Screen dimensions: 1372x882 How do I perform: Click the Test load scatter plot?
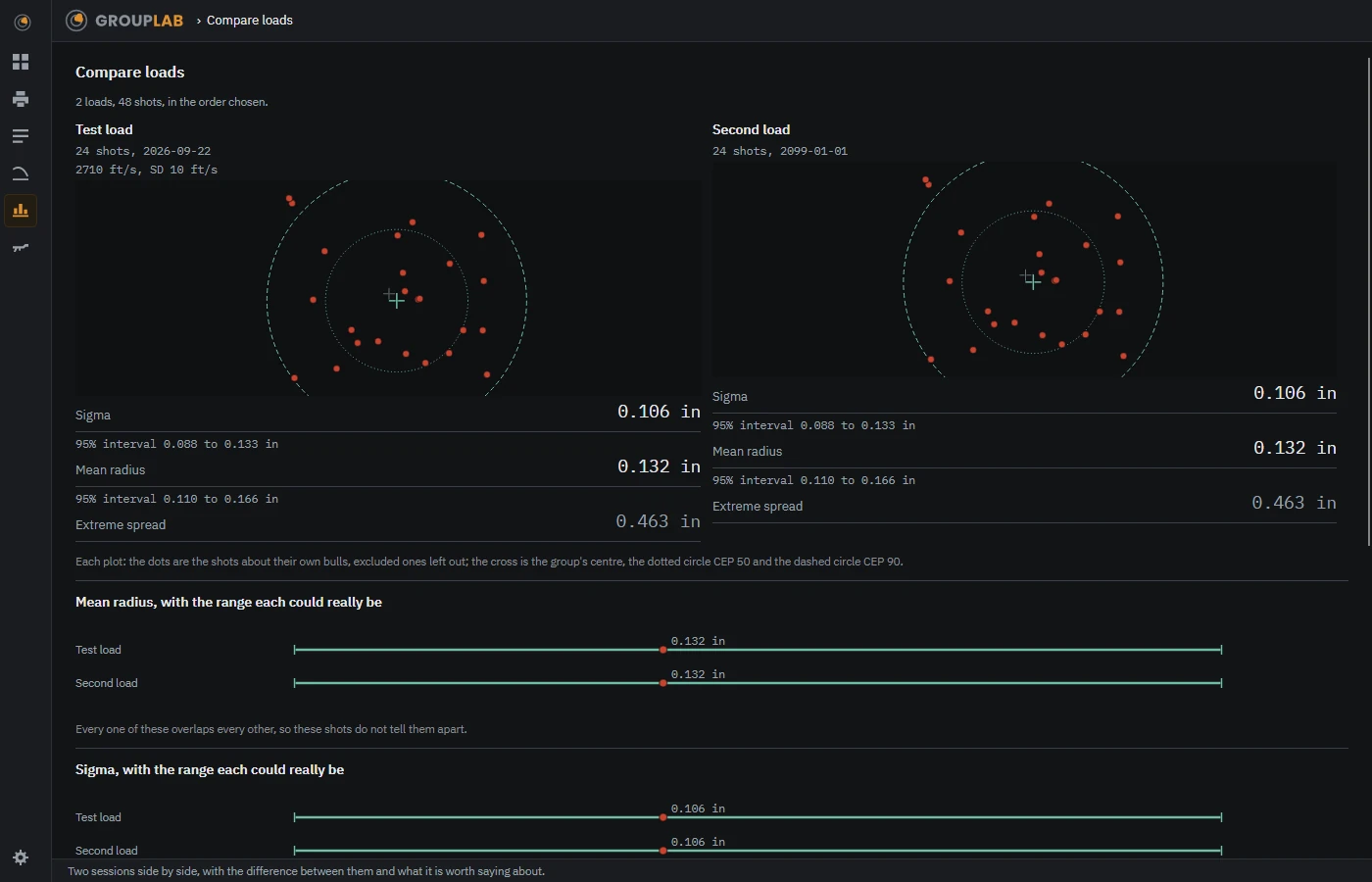point(388,288)
